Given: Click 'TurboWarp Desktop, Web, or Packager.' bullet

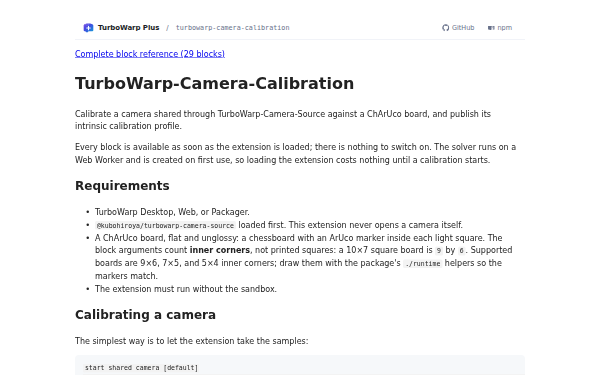Looking at the screenshot, I should [x=172, y=212].
